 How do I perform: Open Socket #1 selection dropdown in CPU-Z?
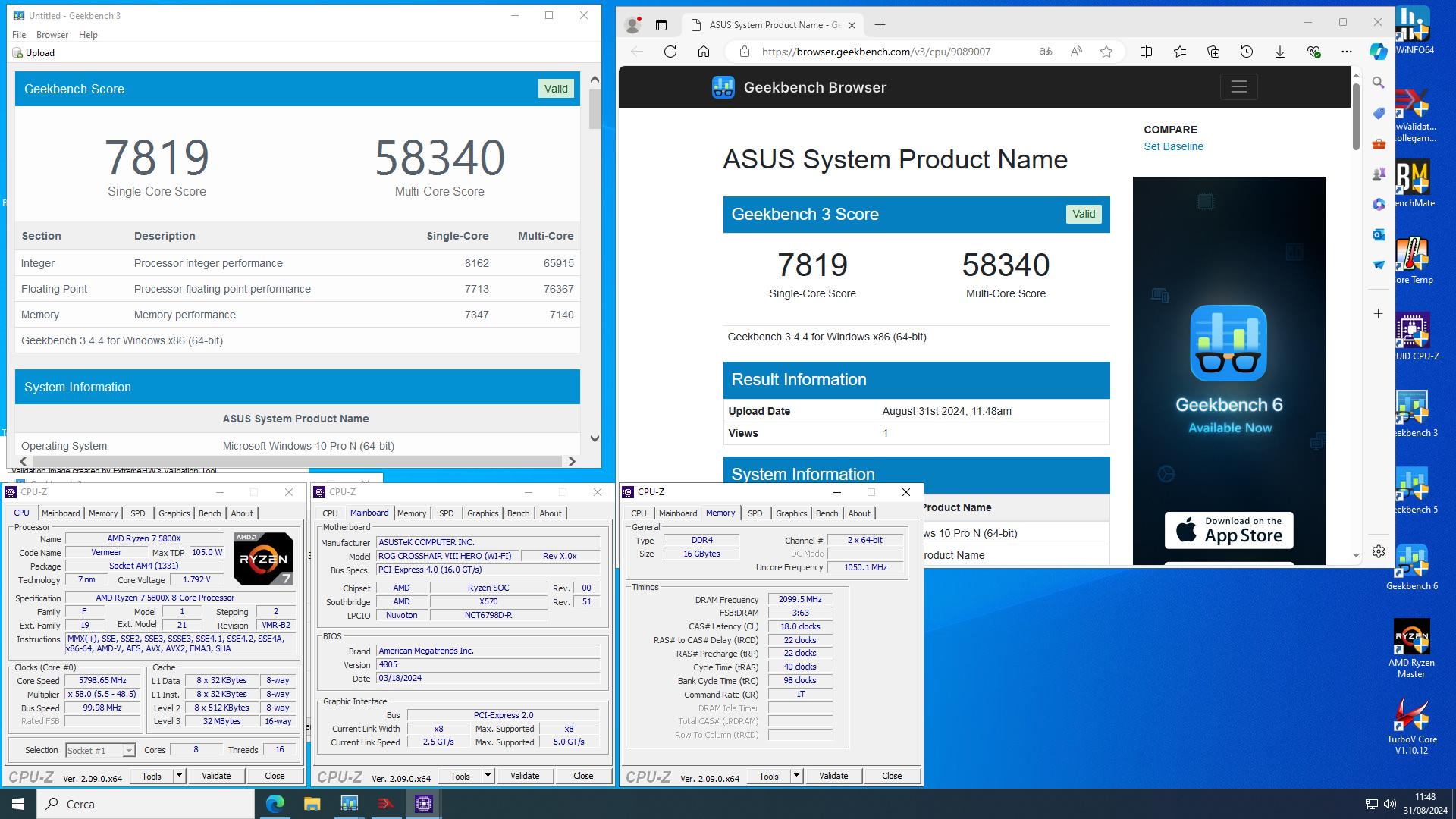100,750
